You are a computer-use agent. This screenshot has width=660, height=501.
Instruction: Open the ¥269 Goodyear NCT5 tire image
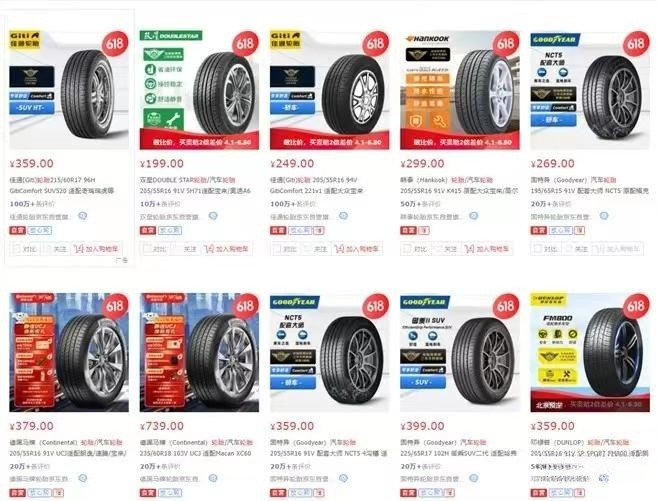590,90
